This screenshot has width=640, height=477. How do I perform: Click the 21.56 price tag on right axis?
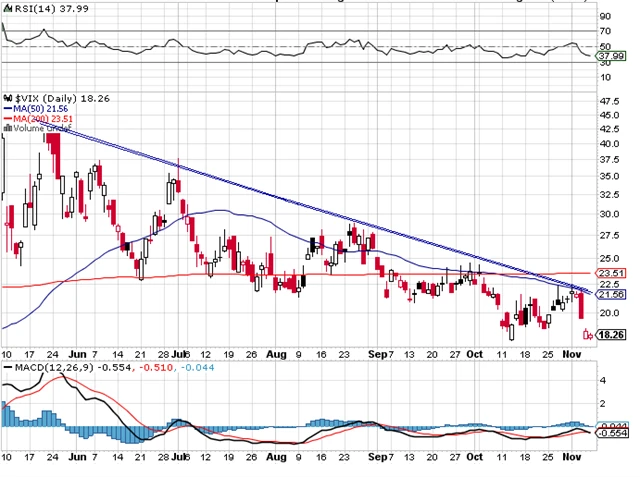pos(609,296)
